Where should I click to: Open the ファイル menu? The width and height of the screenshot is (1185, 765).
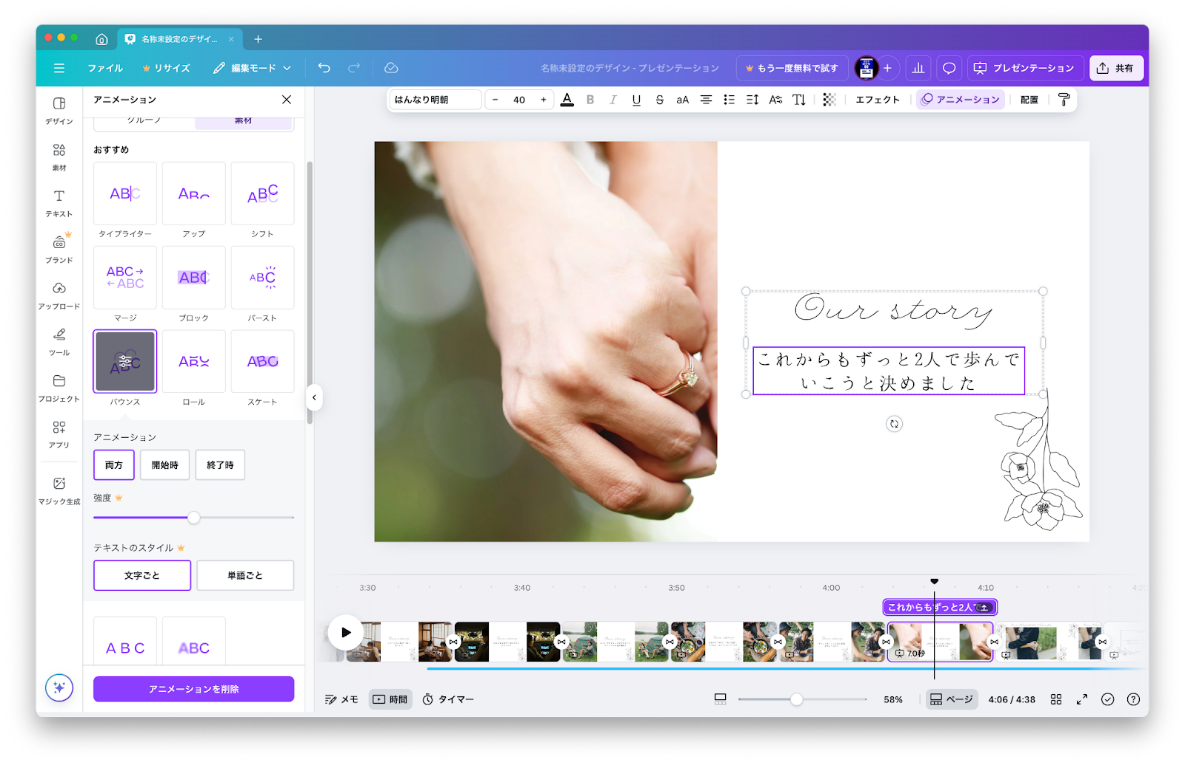pyautogui.click(x=105, y=68)
